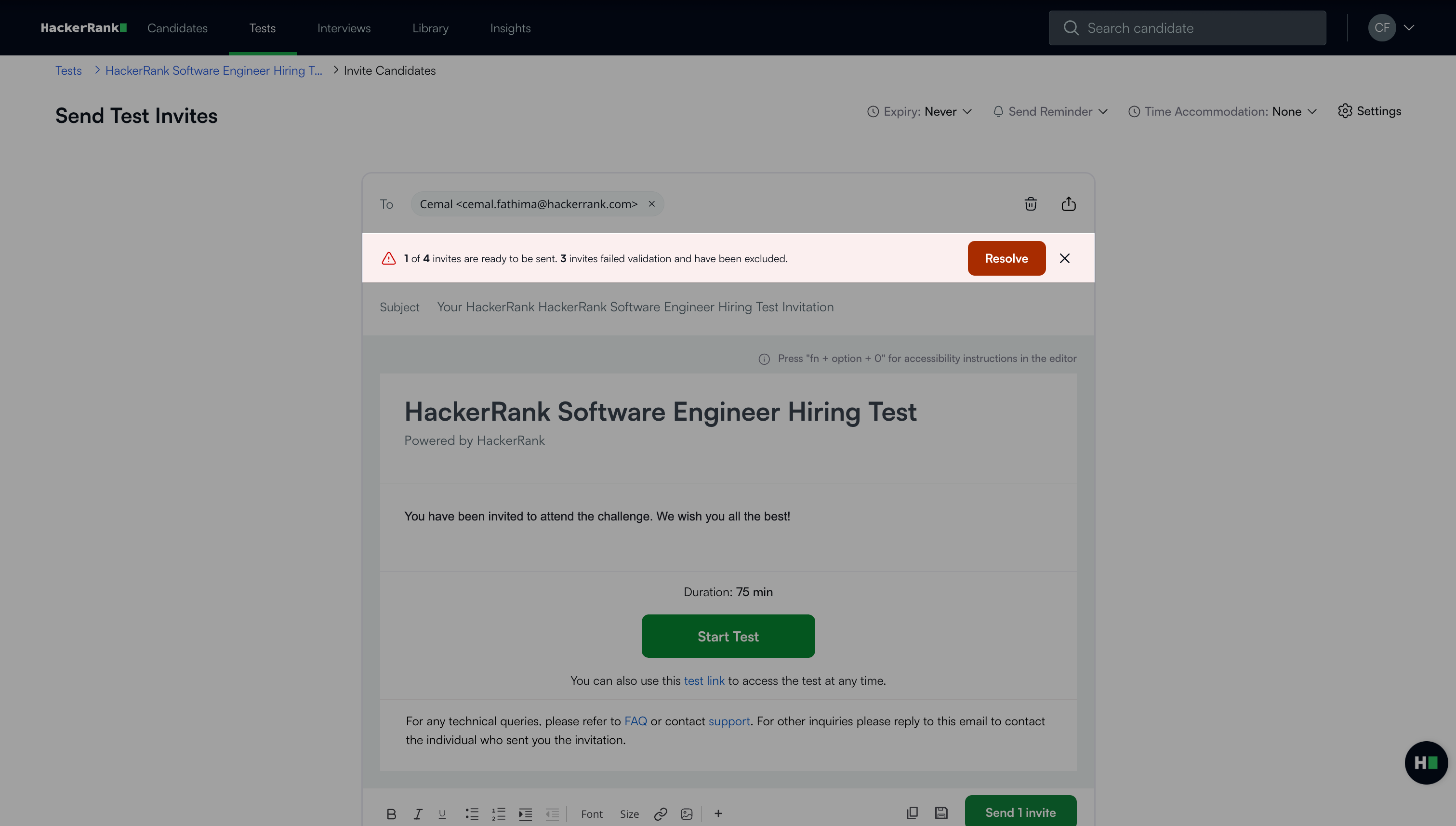
Task: Click the save template icon
Action: coord(941,813)
